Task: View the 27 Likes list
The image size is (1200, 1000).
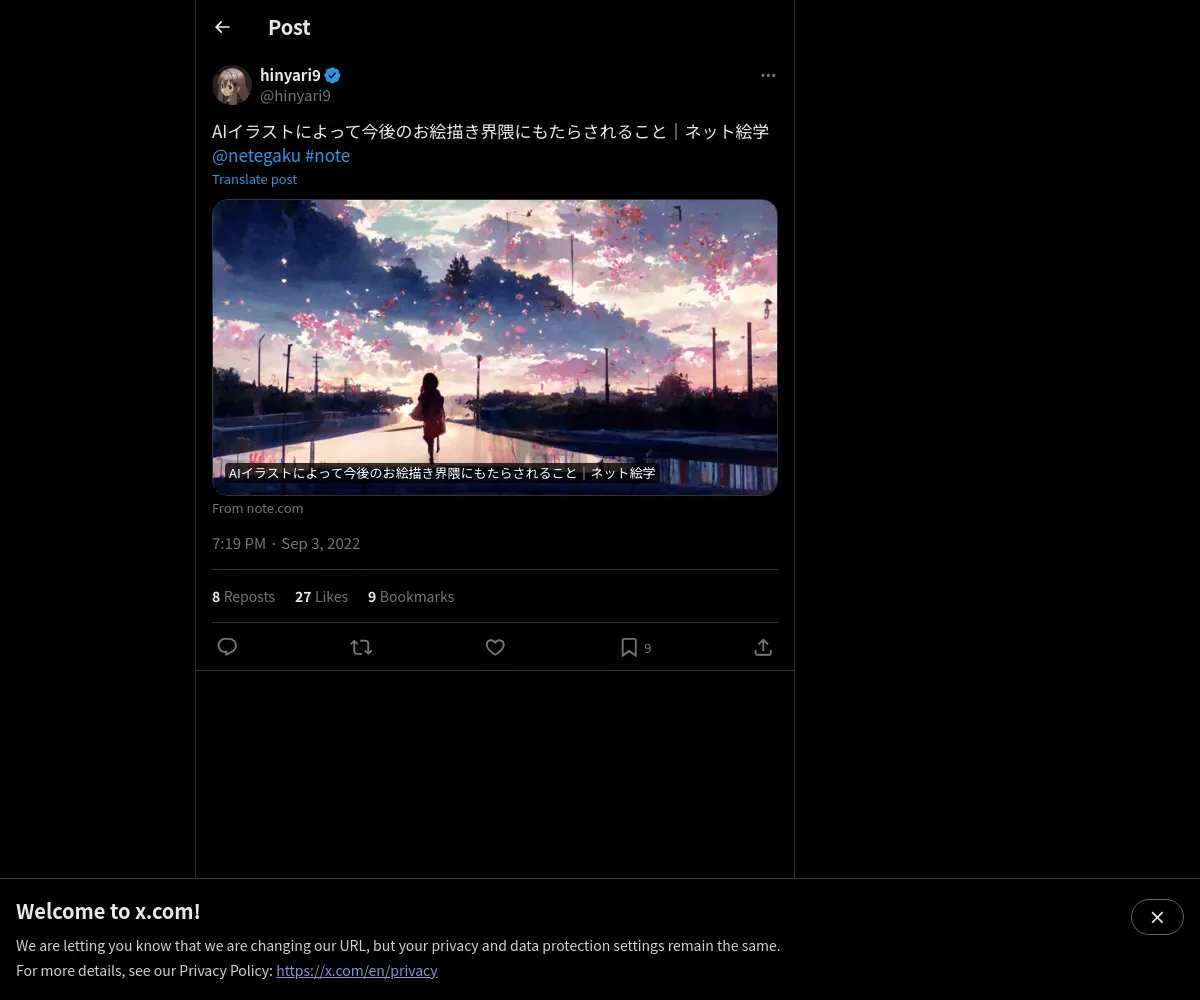Action: click(x=321, y=596)
